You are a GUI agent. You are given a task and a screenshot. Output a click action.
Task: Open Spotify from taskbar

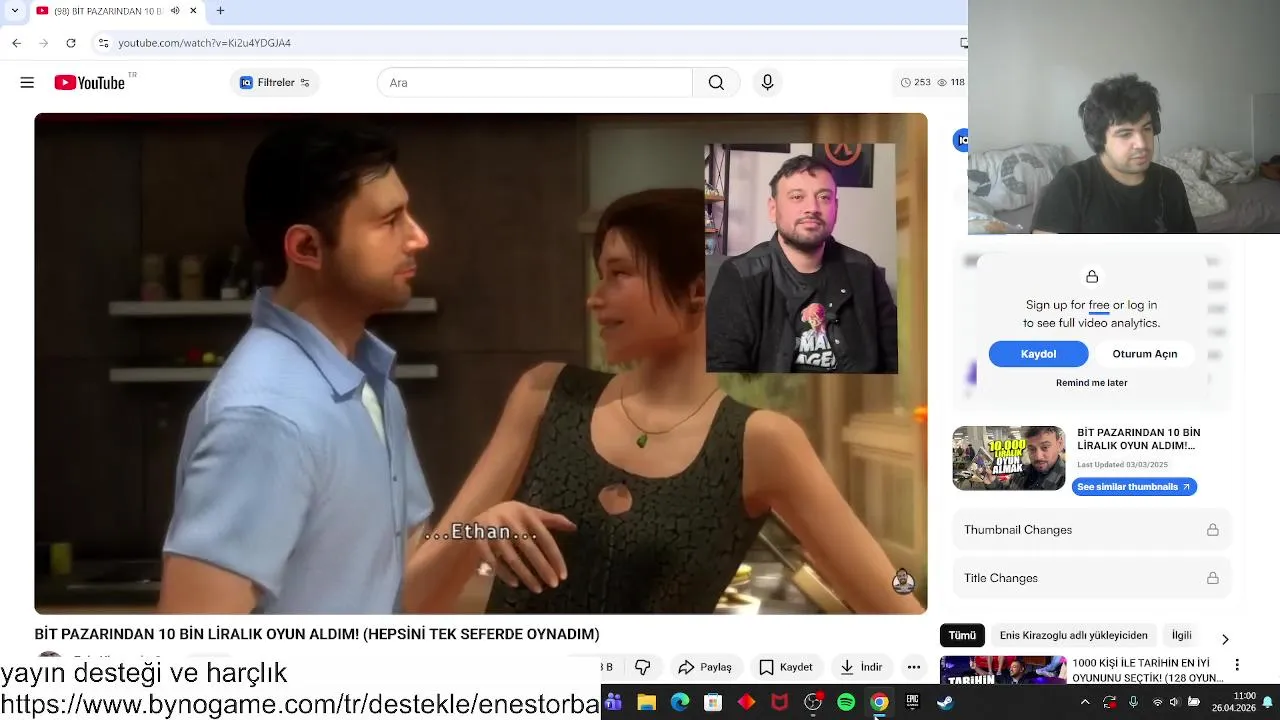(x=846, y=703)
